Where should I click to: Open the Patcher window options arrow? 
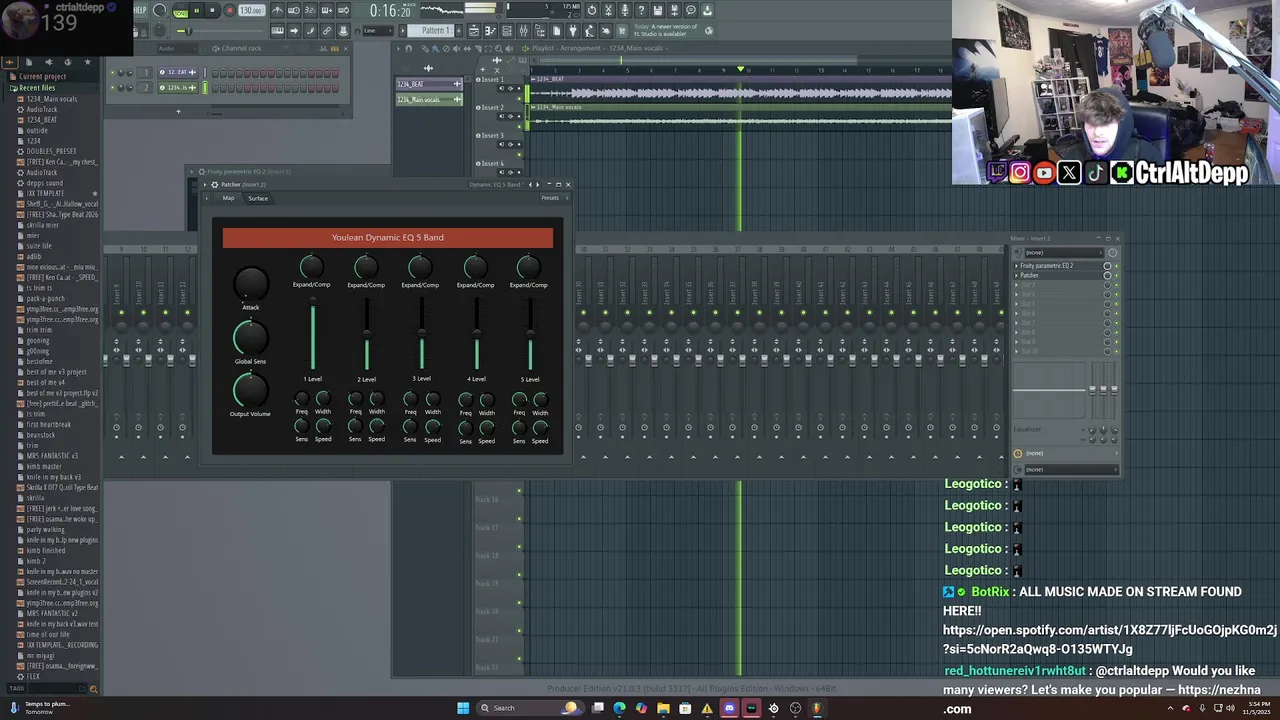point(204,184)
